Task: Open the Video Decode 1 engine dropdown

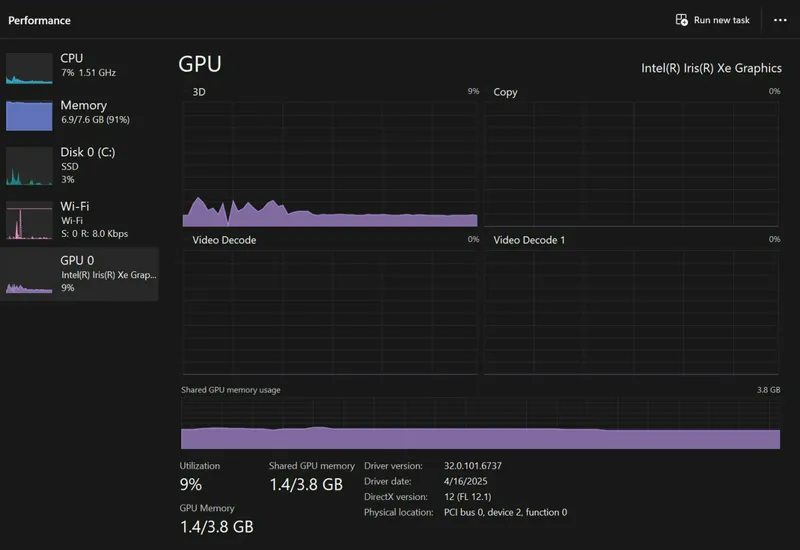Action: [x=529, y=240]
